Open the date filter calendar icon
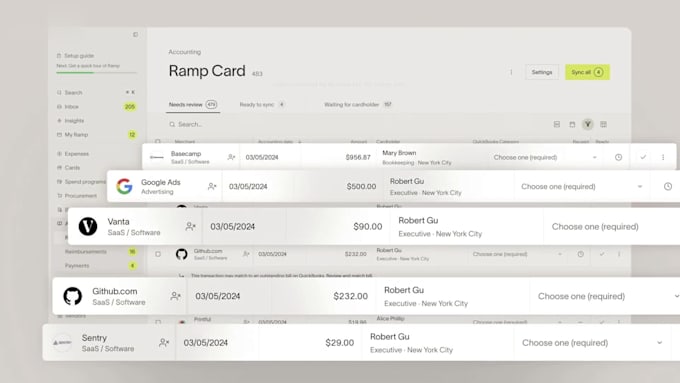This screenshot has width=680, height=383. 572,124
